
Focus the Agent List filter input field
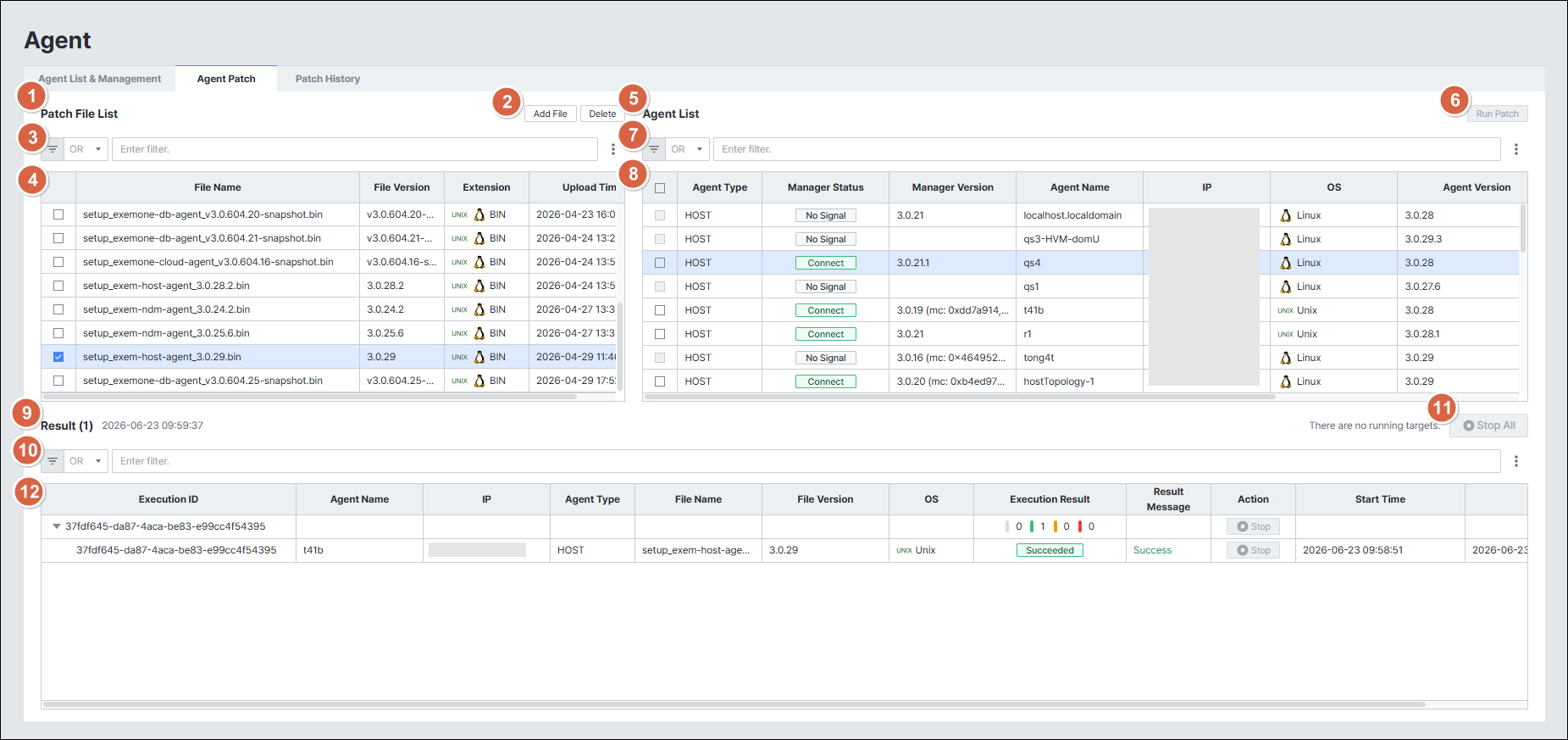tap(1107, 149)
